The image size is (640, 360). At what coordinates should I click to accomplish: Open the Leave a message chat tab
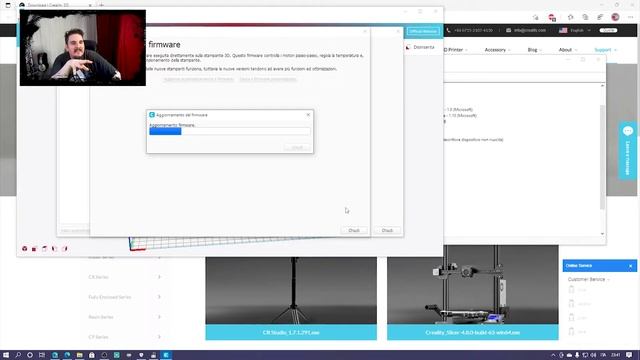click(628, 150)
